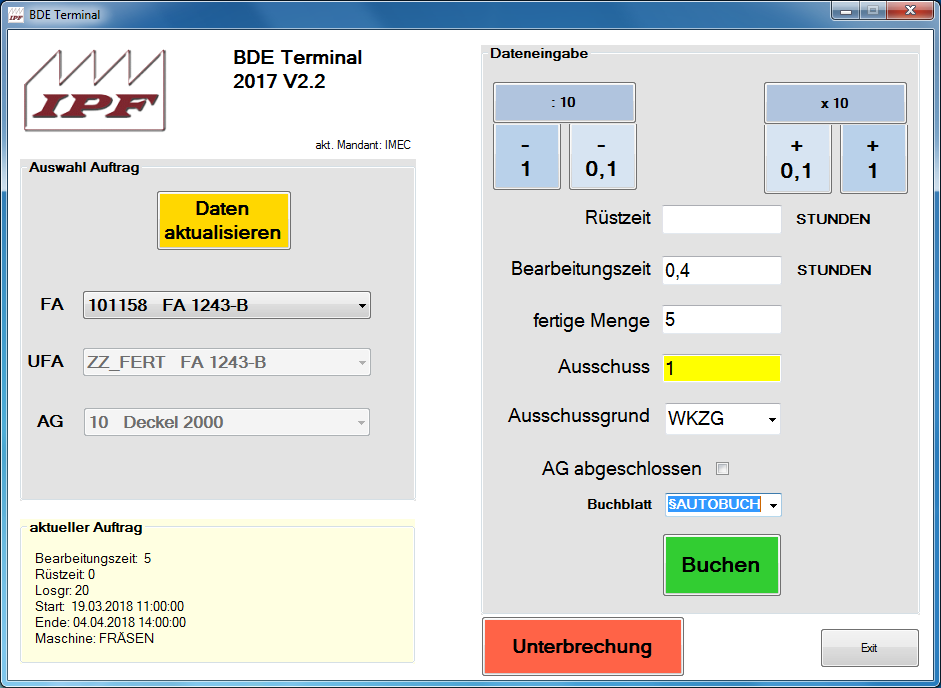941x688 pixels.
Task: Focus the empty Rüstzeit input field
Action: click(721, 220)
